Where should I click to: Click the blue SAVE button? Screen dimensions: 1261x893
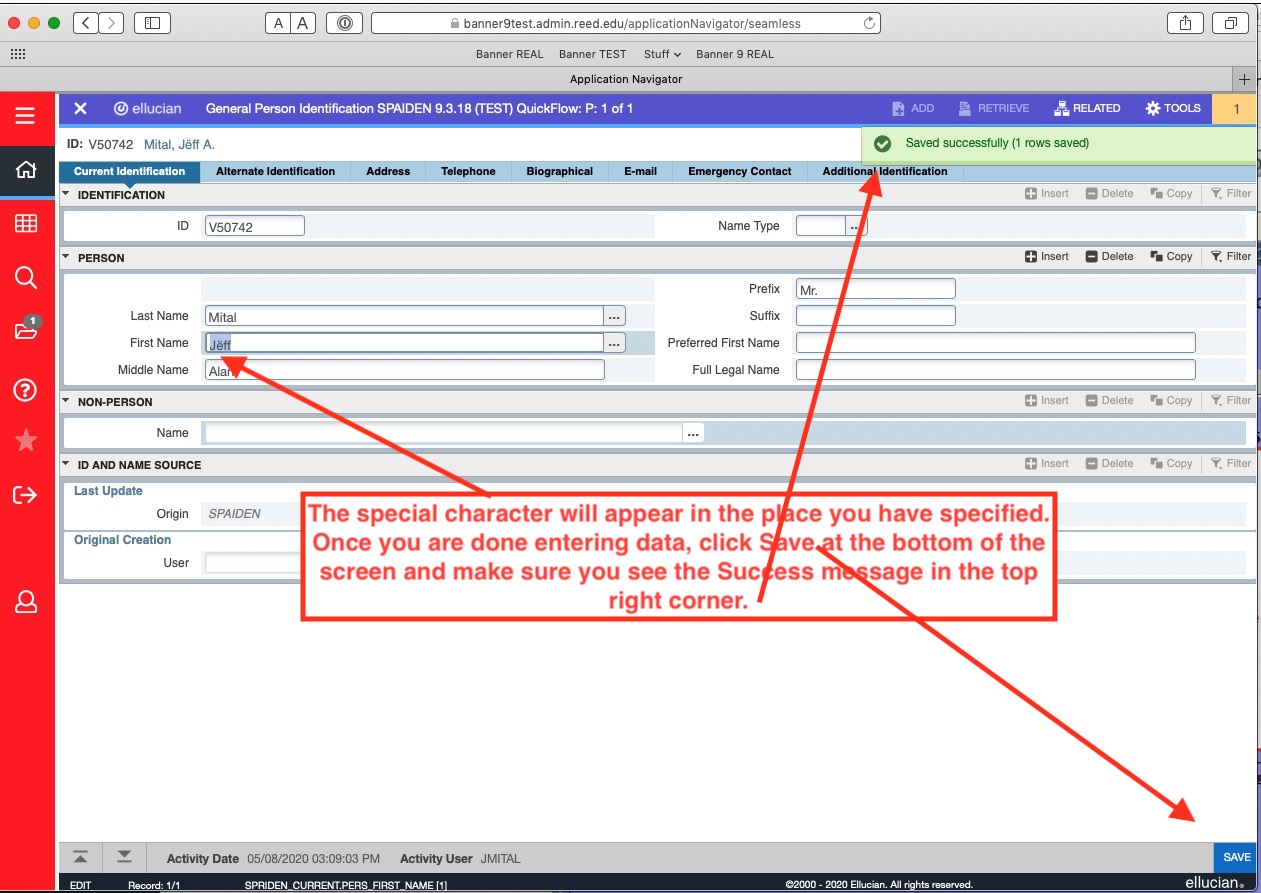click(1236, 857)
